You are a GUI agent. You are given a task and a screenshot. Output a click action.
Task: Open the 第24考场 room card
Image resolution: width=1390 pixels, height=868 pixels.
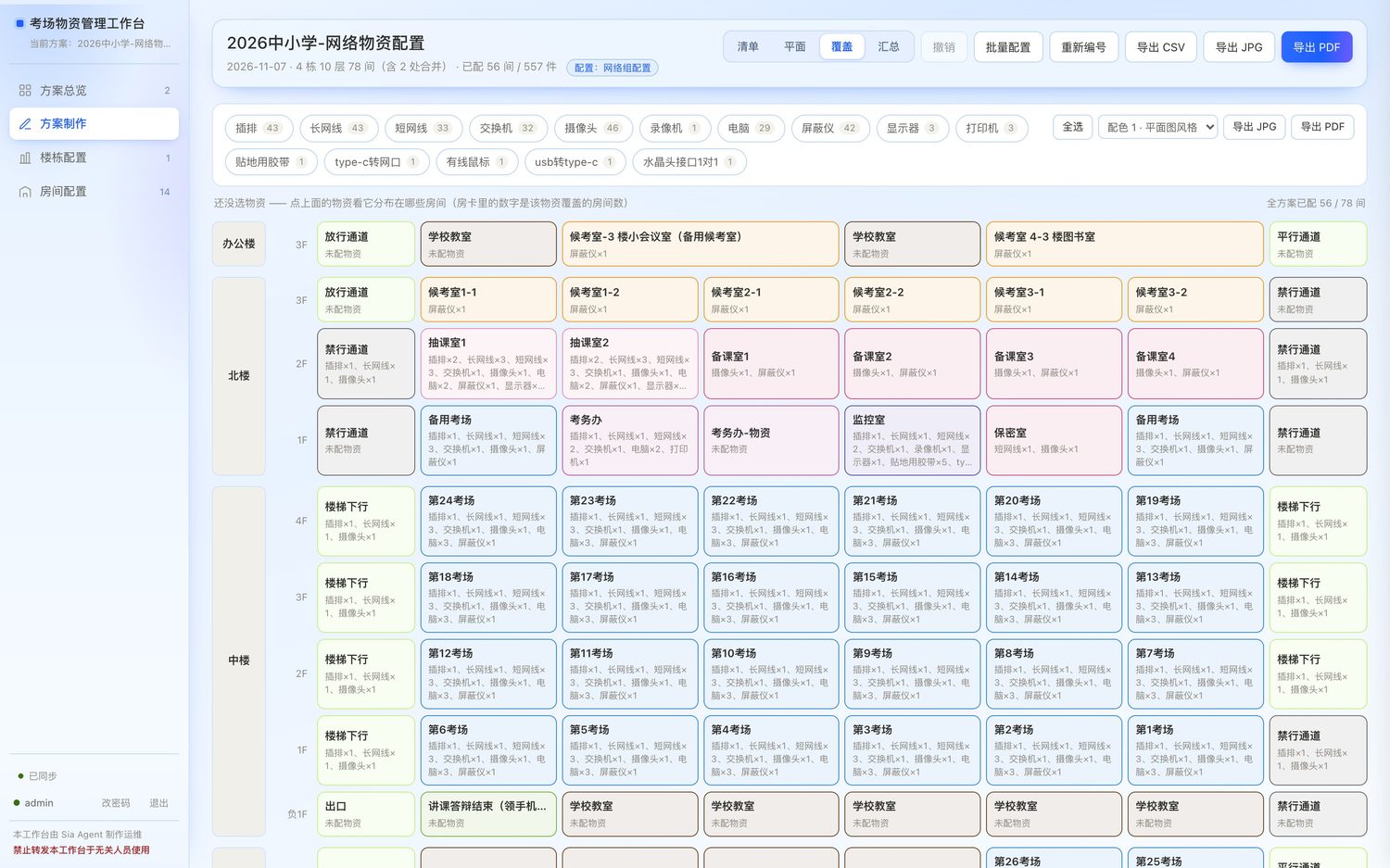click(x=488, y=522)
